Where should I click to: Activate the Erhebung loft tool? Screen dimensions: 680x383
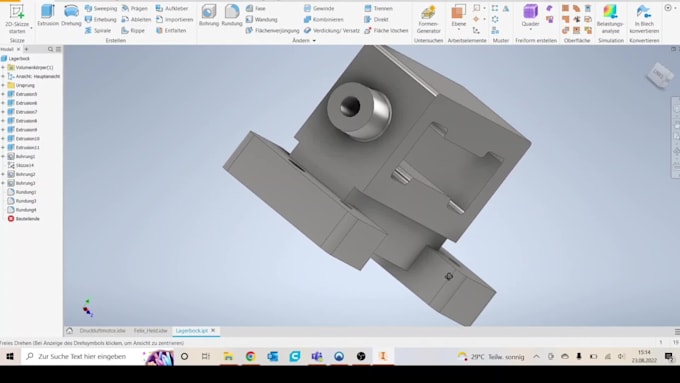[101, 20]
